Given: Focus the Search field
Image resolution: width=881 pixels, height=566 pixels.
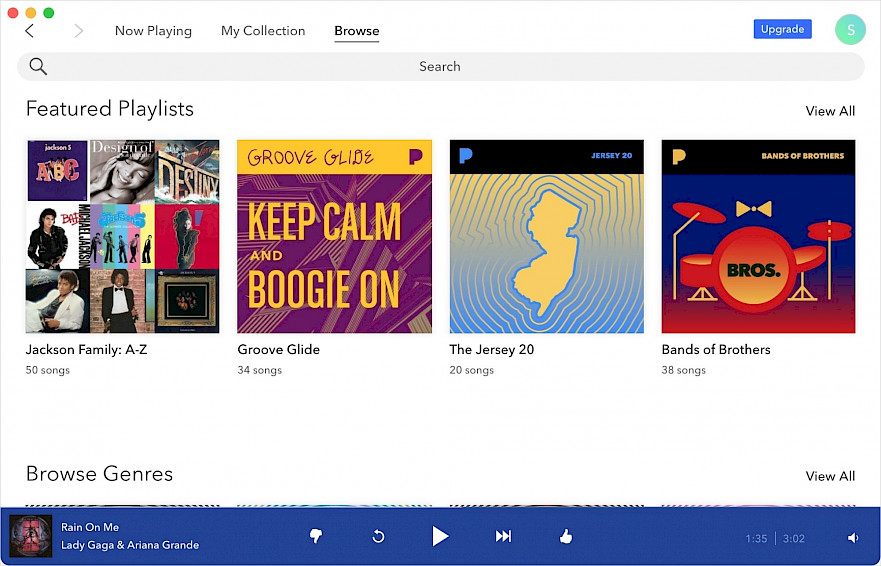Looking at the screenshot, I should (440, 66).
